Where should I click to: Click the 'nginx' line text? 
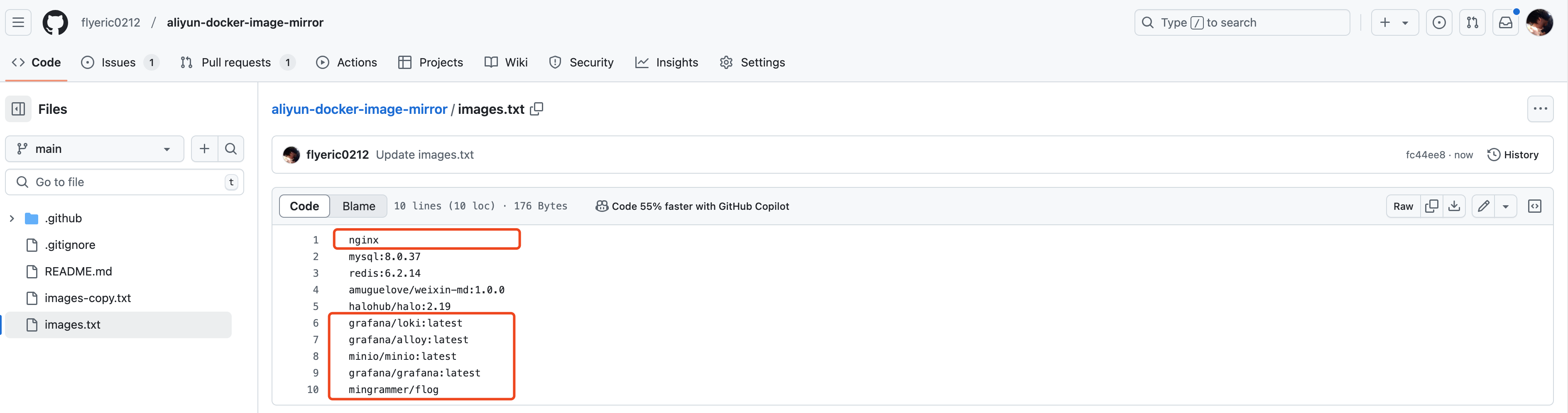click(364, 240)
